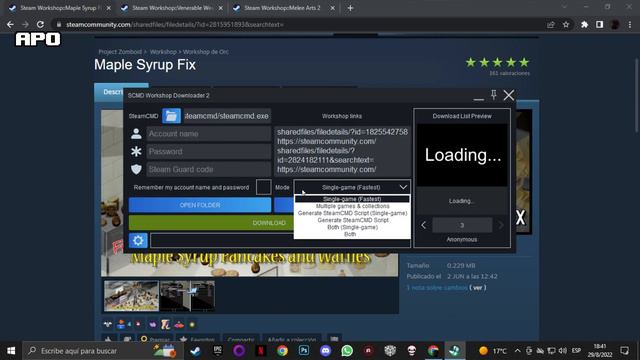640x360 pixels.
Task: Open the change notes '( ver )' link
Action: click(x=478, y=287)
